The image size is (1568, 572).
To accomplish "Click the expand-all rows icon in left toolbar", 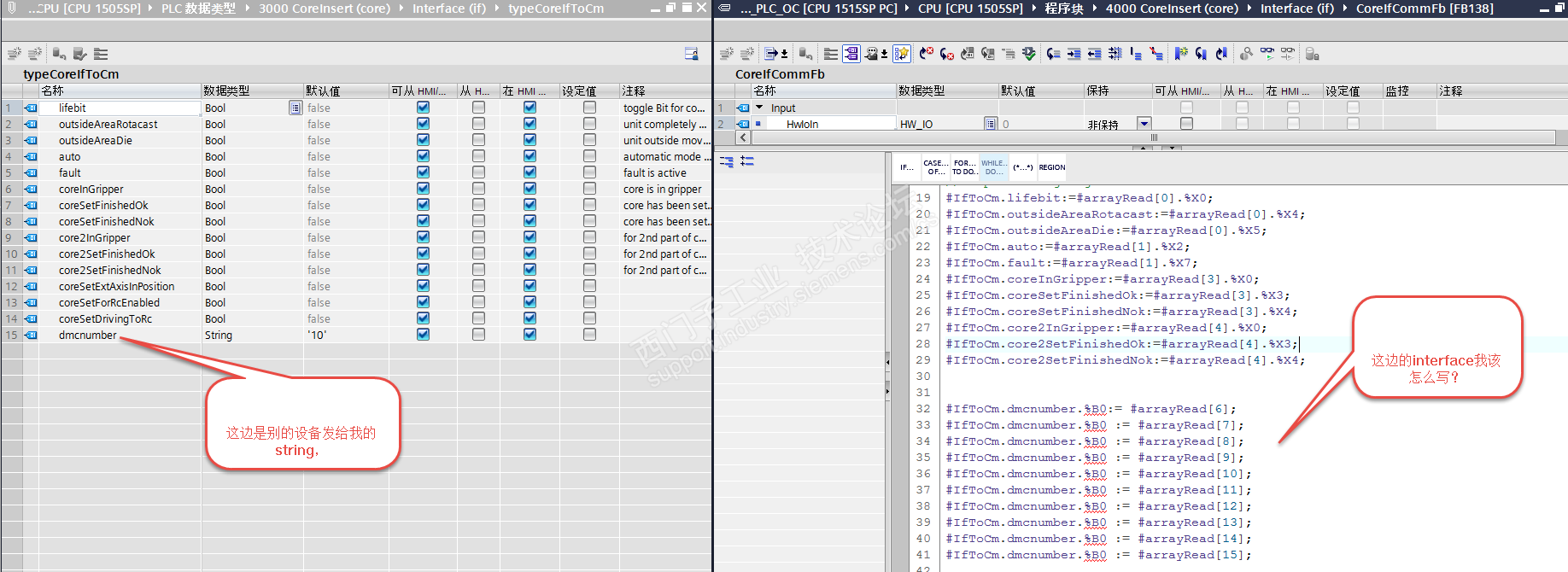I will pyautogui.click(x=101, y=54).
